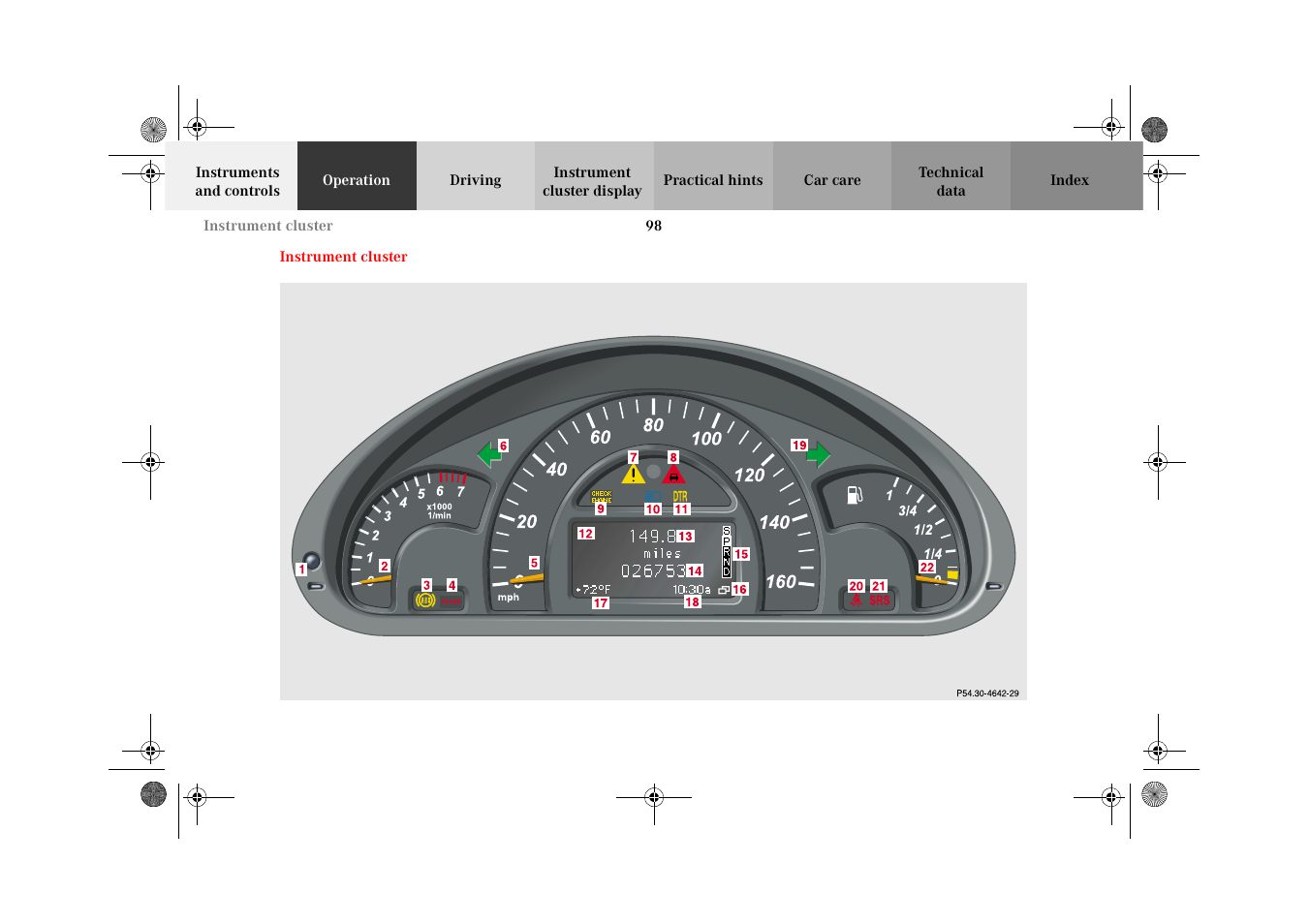Select the yellow ABS warning lamp
Image resolution: width=1309 pixels, height=924 pixels.
[425, 601]
